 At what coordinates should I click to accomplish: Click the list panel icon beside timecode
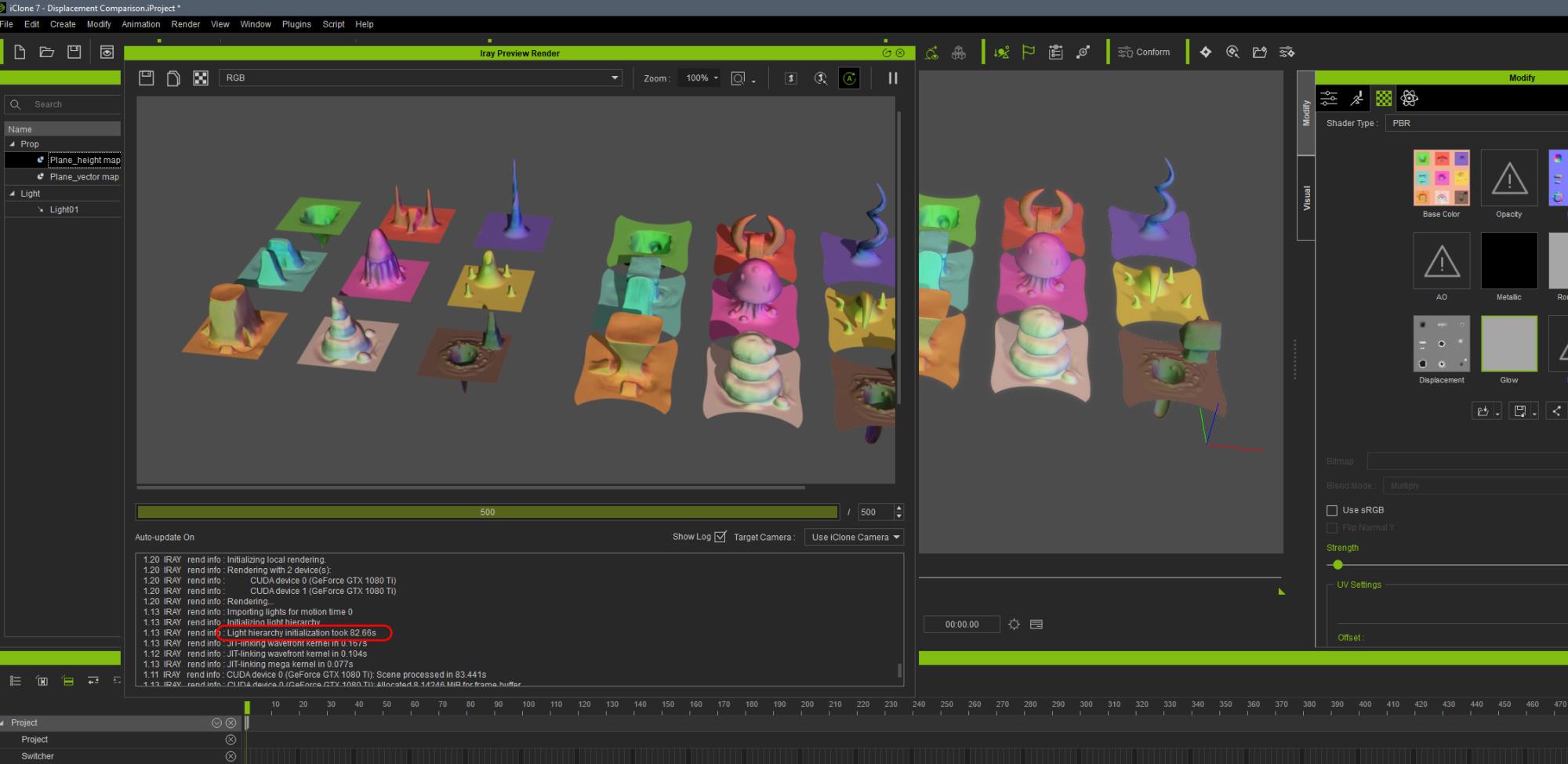click(x=1036, y=625)
